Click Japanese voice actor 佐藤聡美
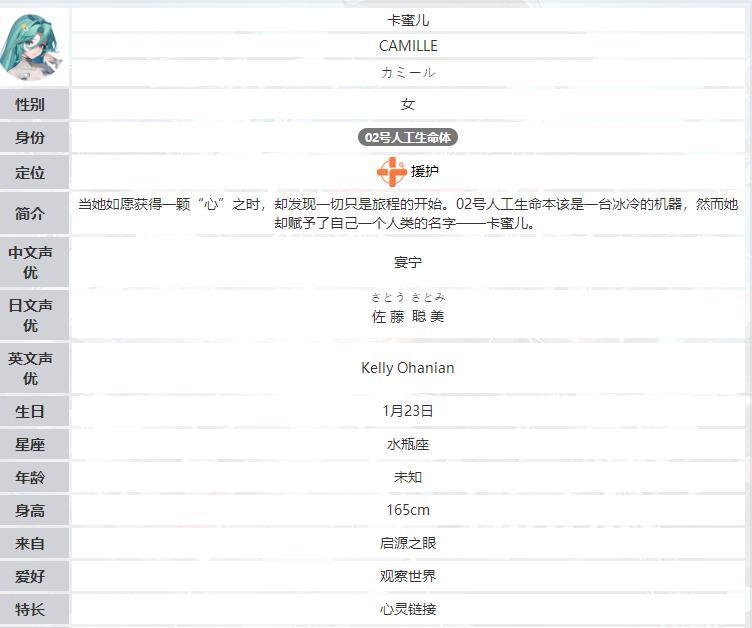Image resolution: width=752 pixels, height=628 pixels. [x=408, y=316]
